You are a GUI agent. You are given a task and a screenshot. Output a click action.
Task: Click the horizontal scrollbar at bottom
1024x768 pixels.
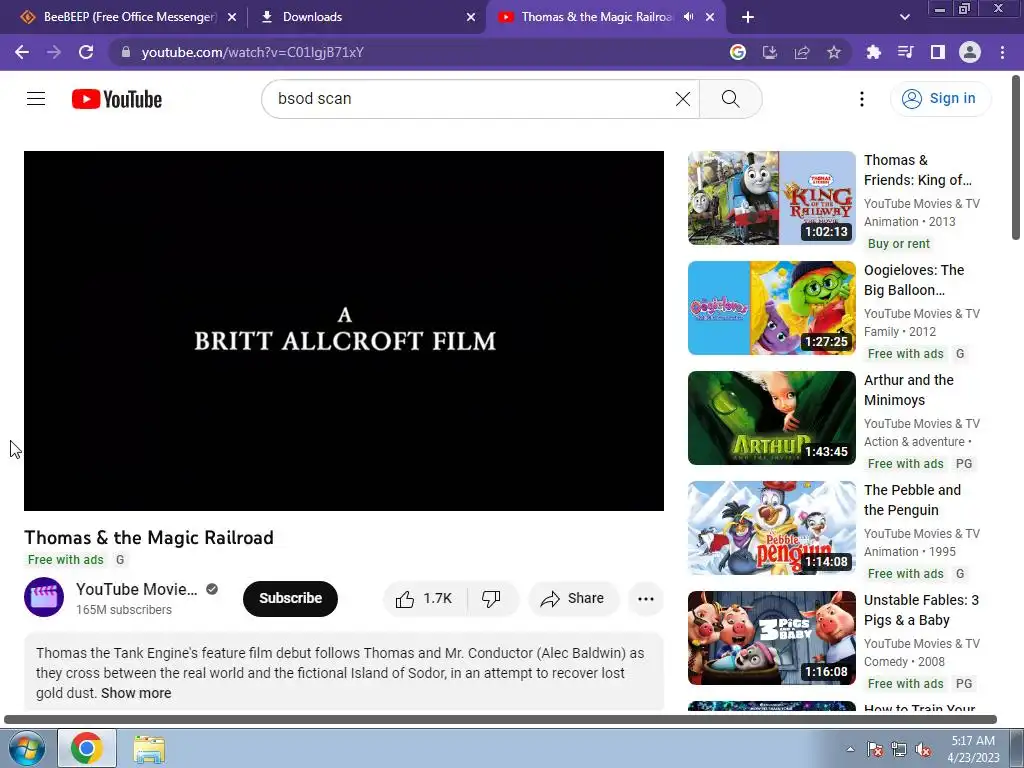[500, 719]
